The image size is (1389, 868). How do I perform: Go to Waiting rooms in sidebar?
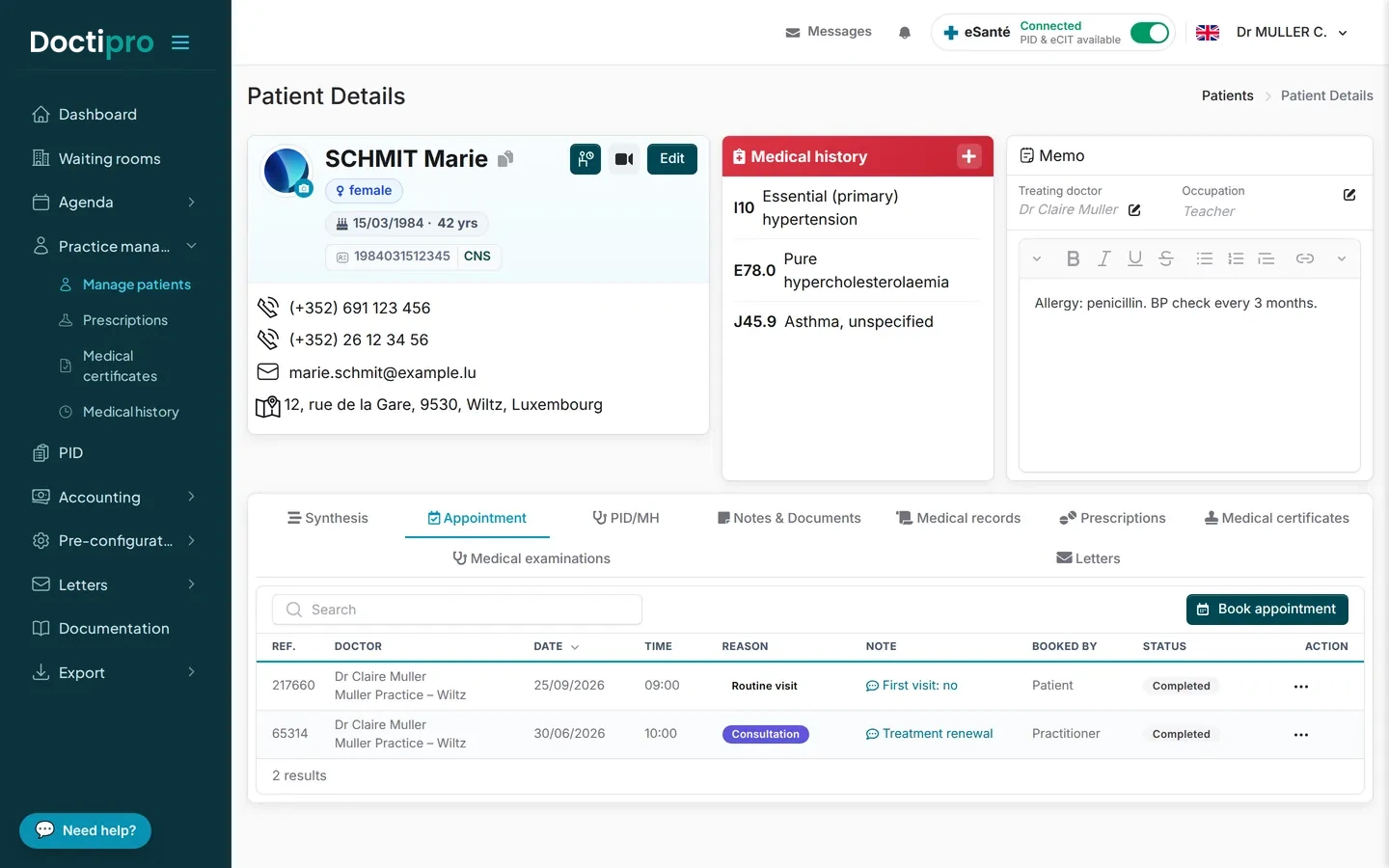click(109, 159)
